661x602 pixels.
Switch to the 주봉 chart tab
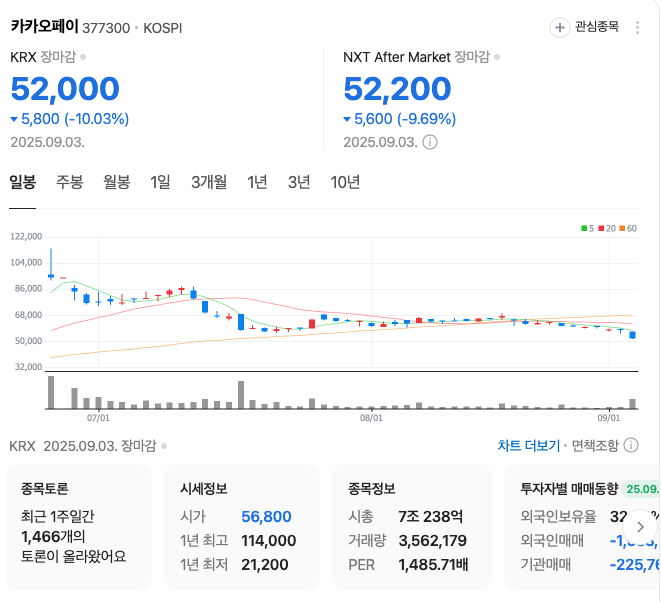coord(70,183)
